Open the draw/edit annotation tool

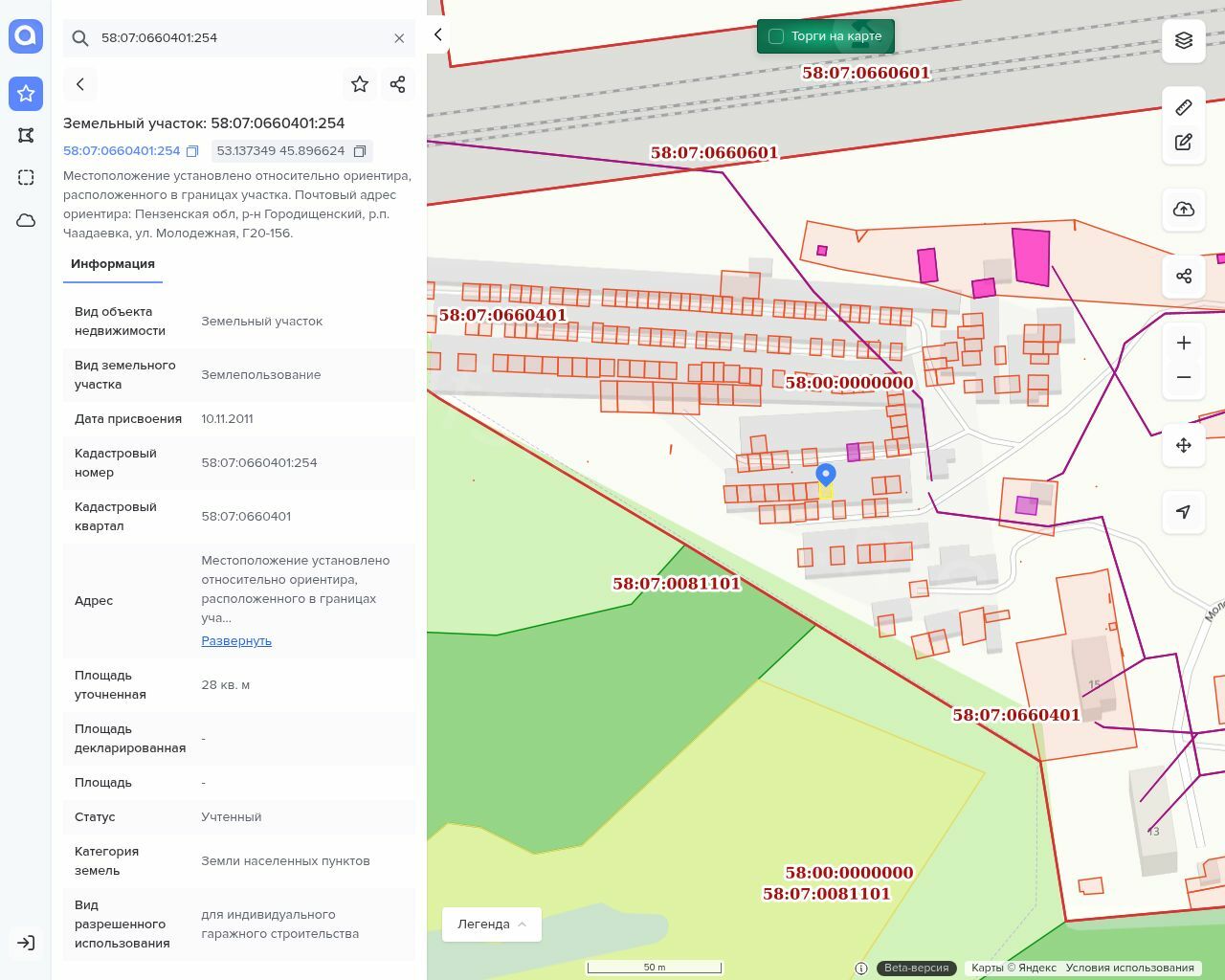tap(1184, 143)
